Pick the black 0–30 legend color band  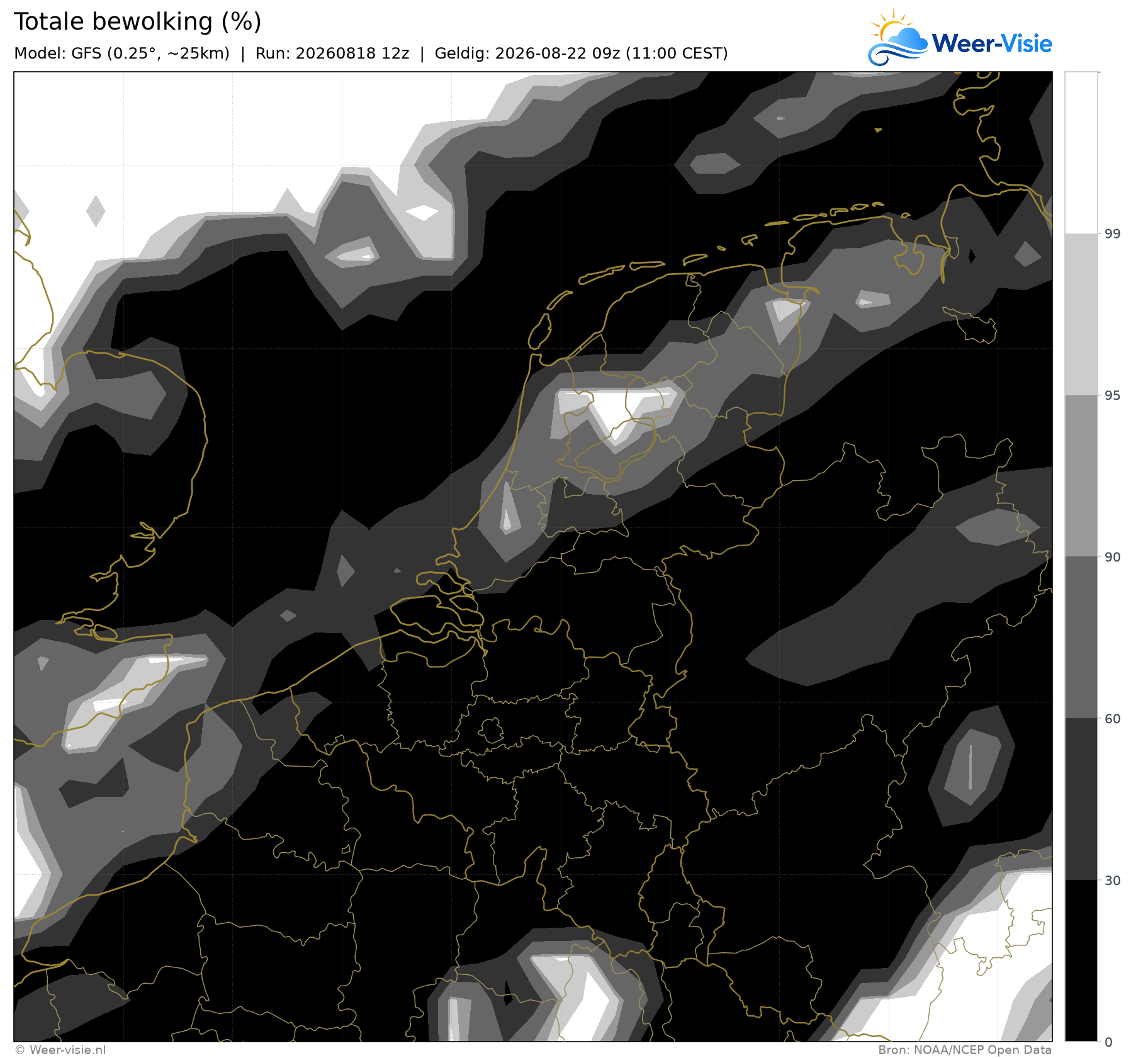(x=1081, y=960)
